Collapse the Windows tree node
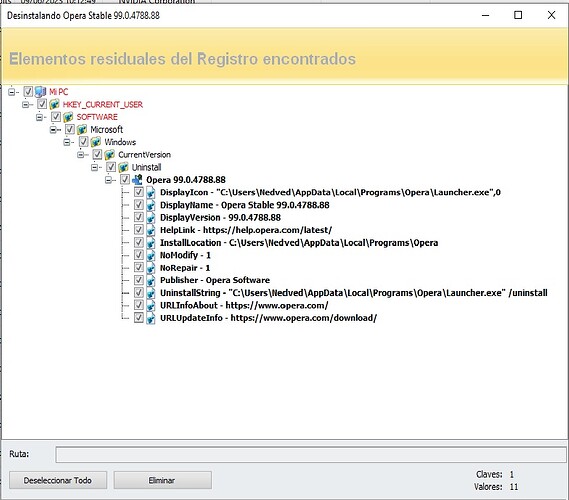The width and height of the screenshot is (569, 500). pos(67,142)
